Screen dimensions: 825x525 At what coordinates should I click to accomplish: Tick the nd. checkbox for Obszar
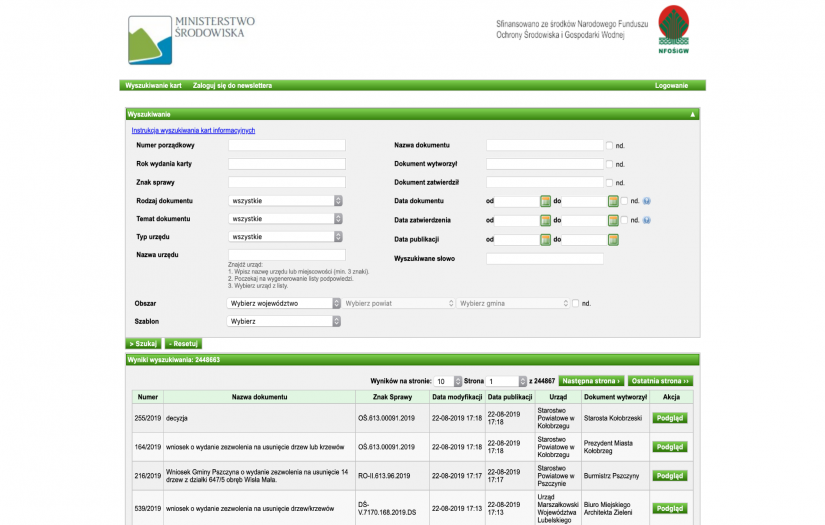(x=575, y=304)
